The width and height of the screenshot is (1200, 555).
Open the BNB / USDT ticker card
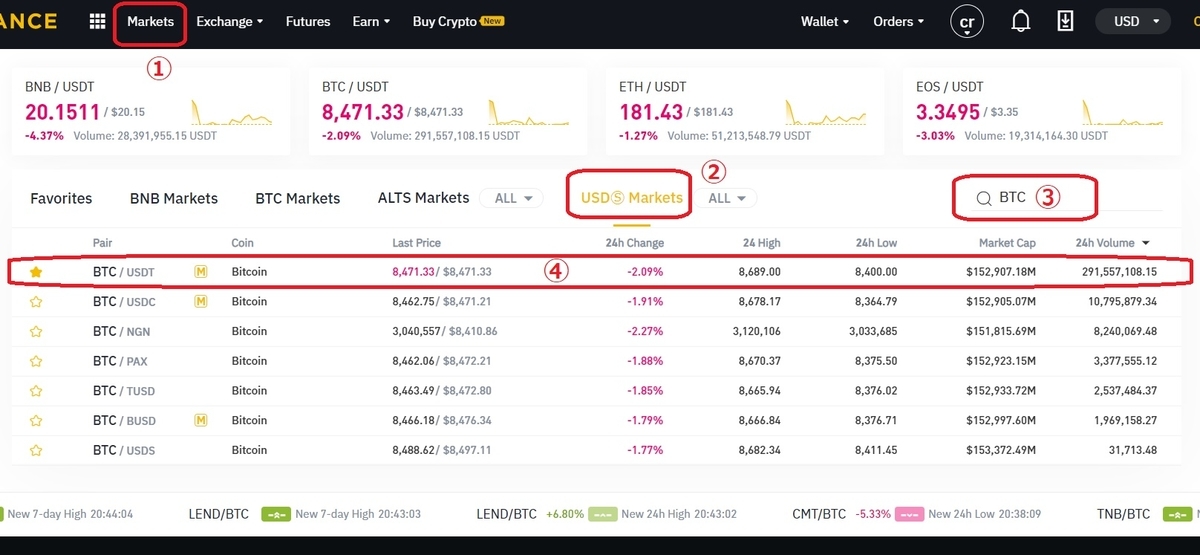click(x=150, y=111)
